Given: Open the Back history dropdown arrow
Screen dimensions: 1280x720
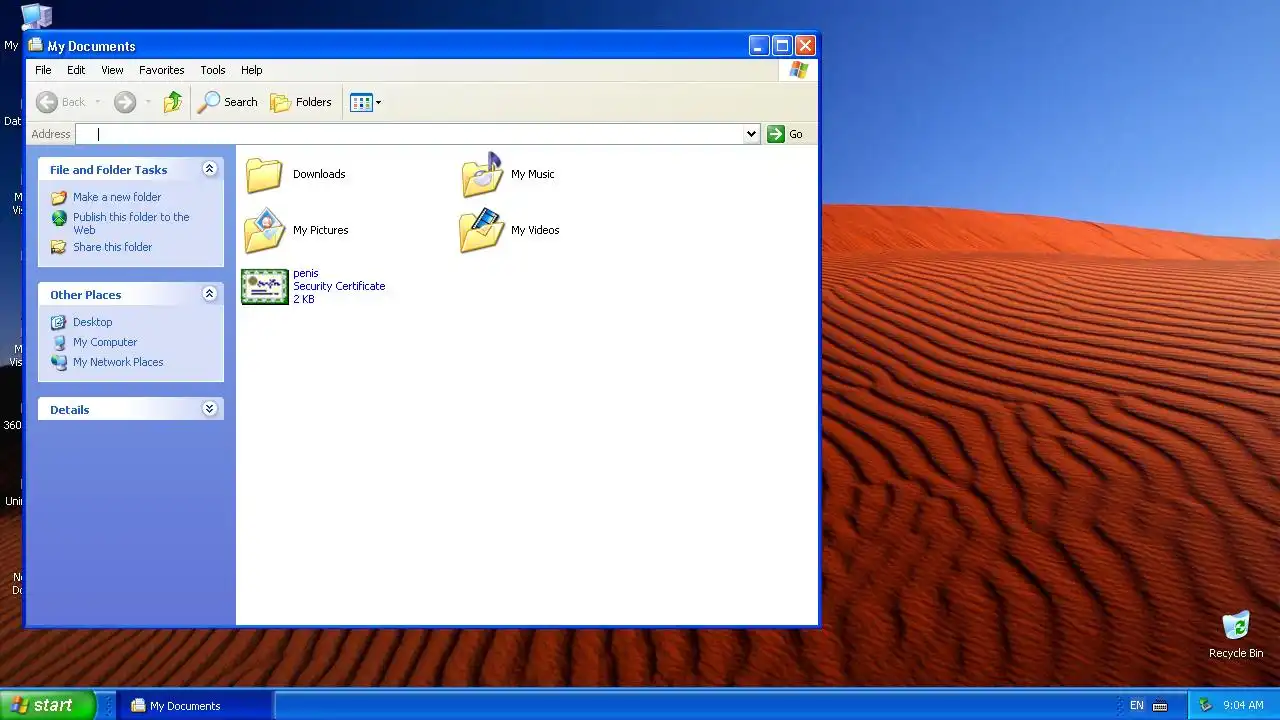Looking at the screenshot, I should pyautogui.click(x=98, y=102).
